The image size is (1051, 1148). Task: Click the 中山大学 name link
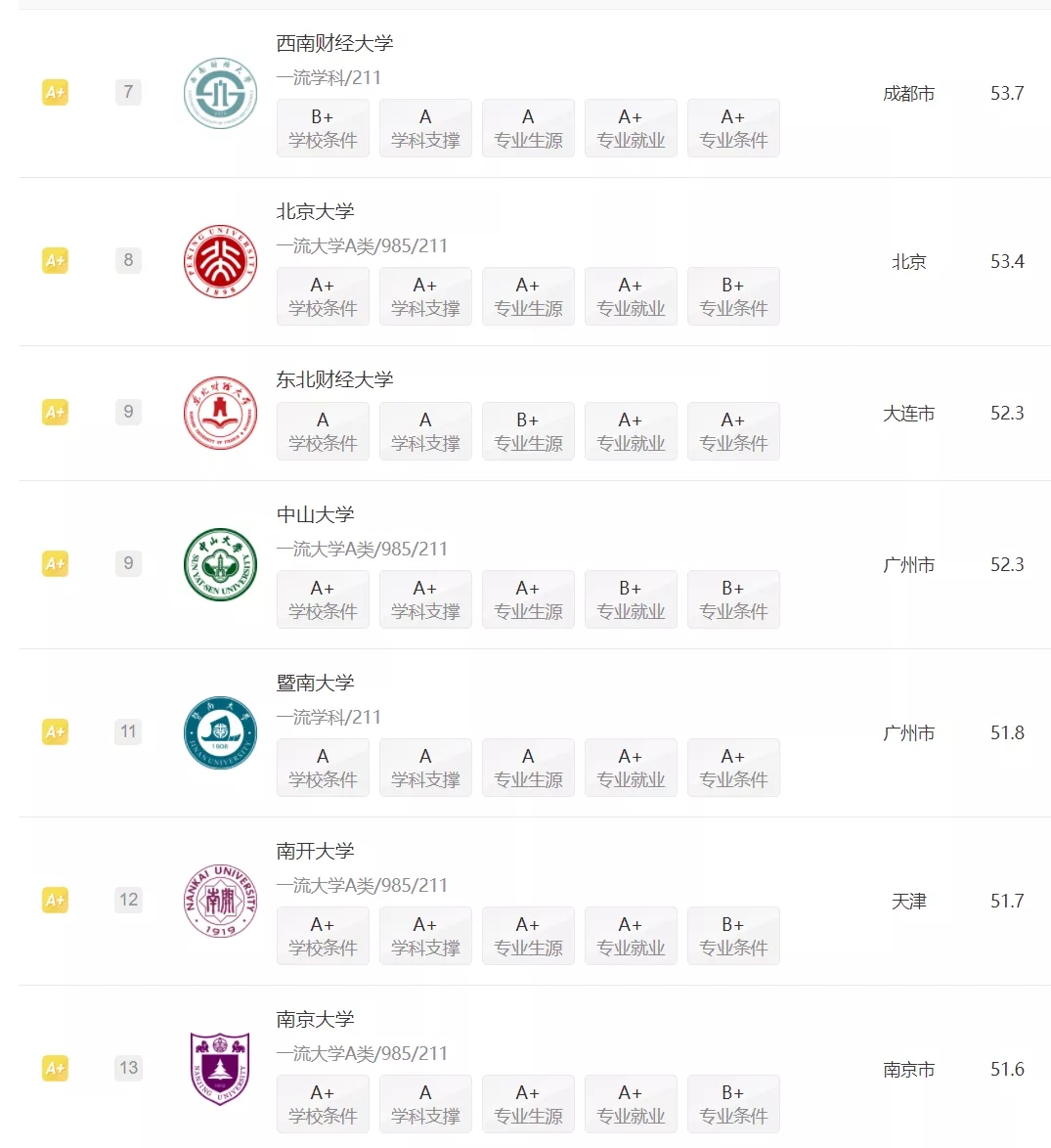(316, 514)
